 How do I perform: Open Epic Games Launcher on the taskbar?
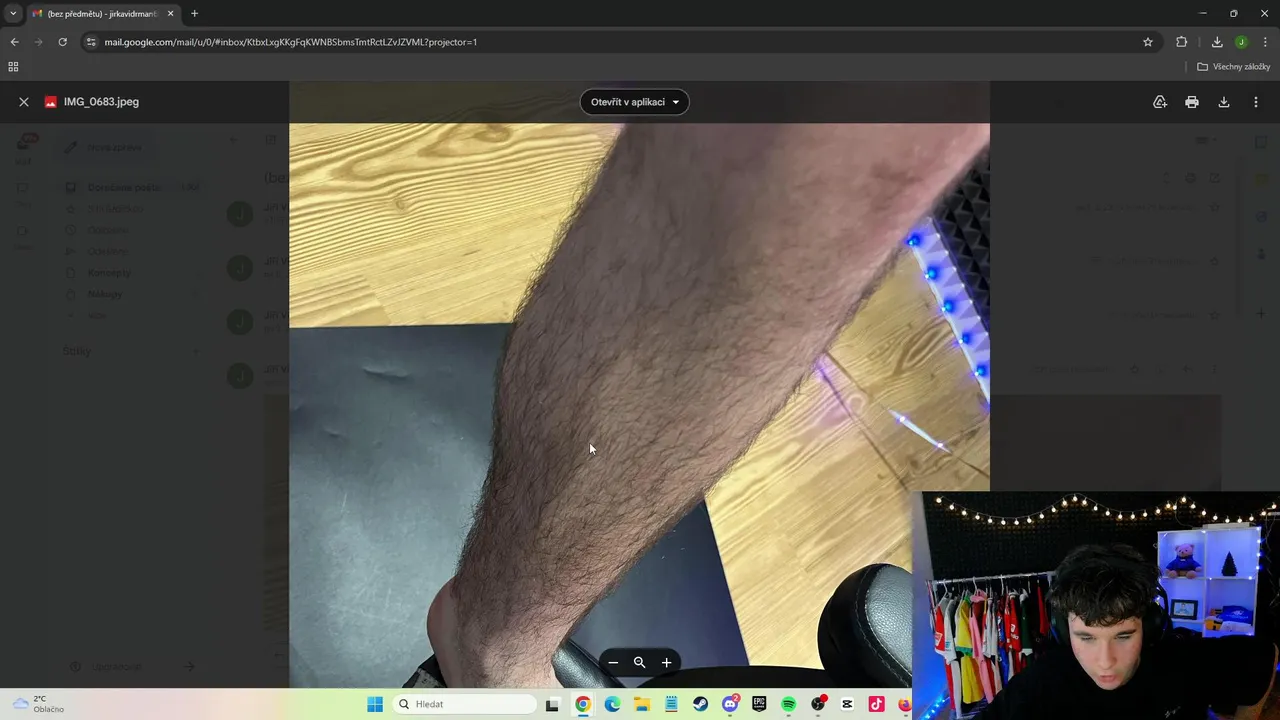click(x=759, y=704)
